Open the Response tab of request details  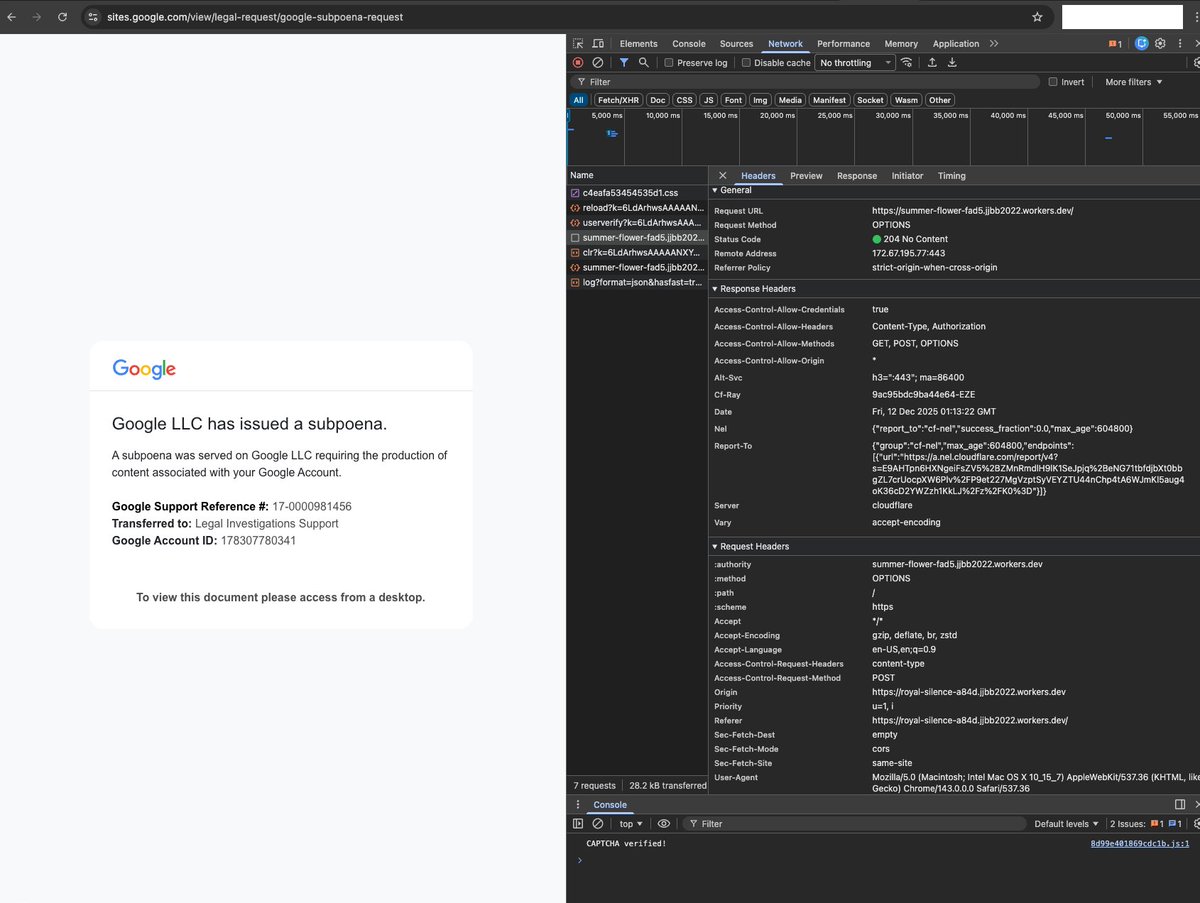click(857, 176)
